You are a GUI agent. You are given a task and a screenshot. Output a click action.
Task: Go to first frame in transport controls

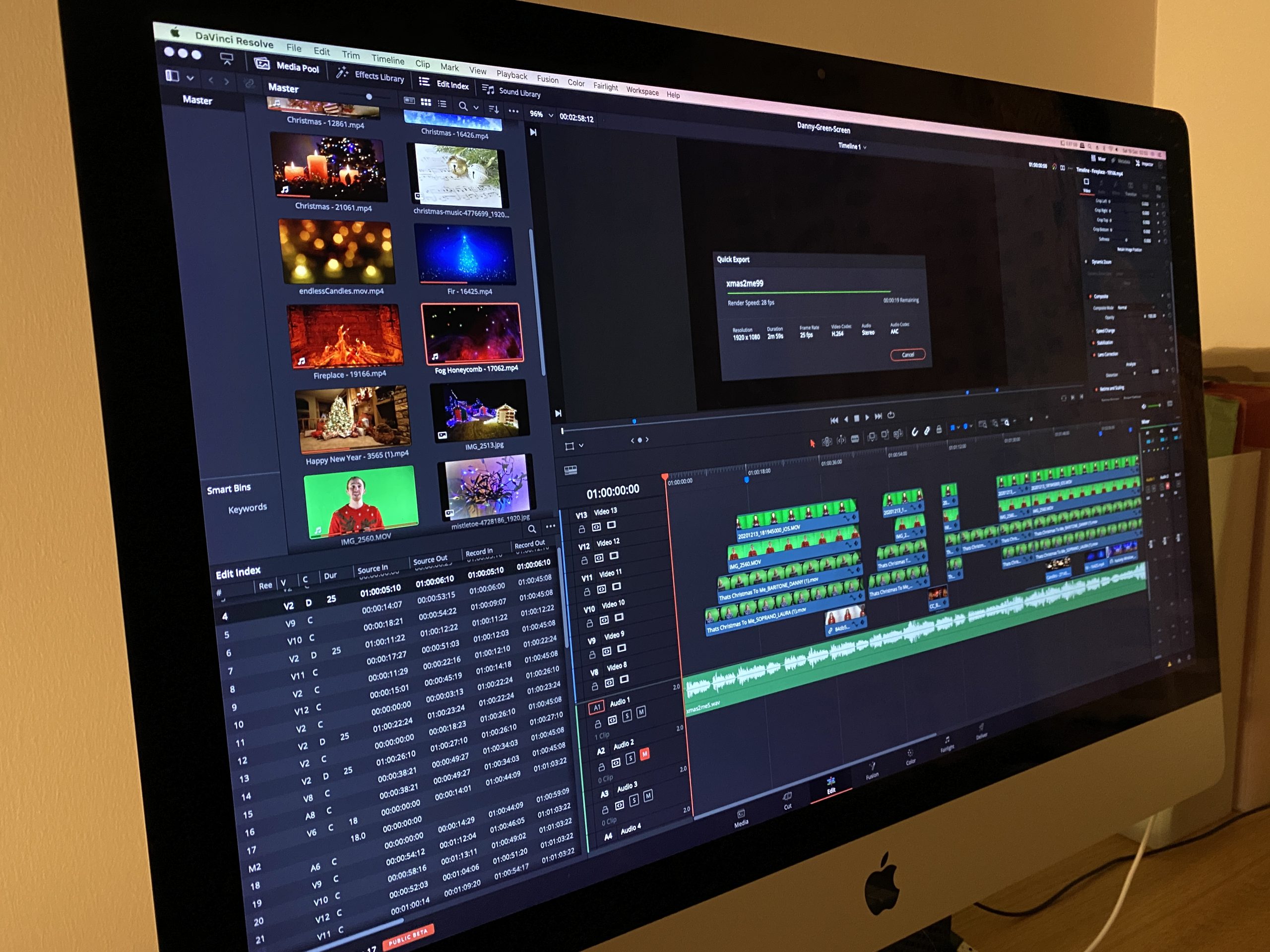tap(833, 420)
